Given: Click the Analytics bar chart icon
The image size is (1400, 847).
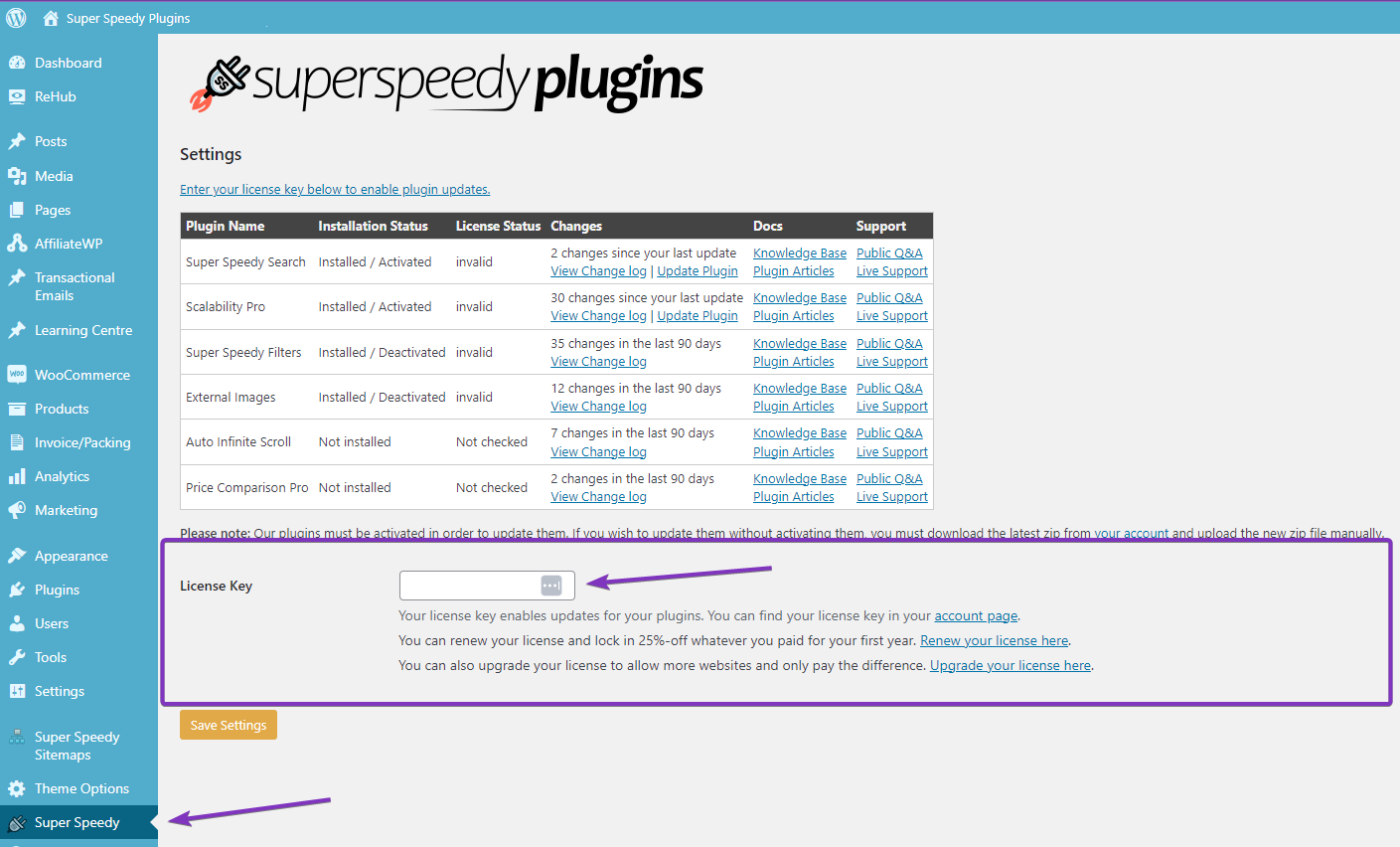Looking at the screenshot, I should click(x=17, y=476).
